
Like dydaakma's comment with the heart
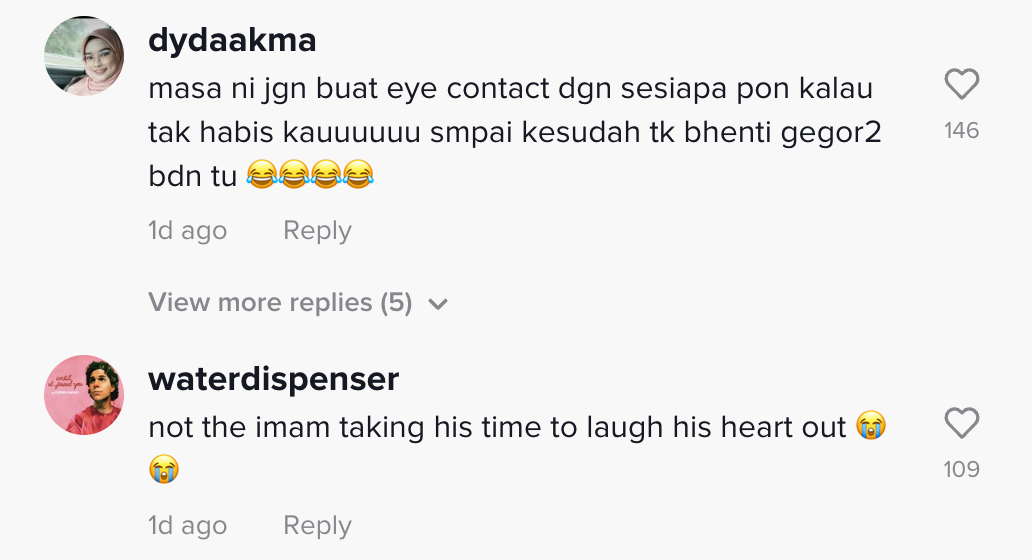point(961,86)
